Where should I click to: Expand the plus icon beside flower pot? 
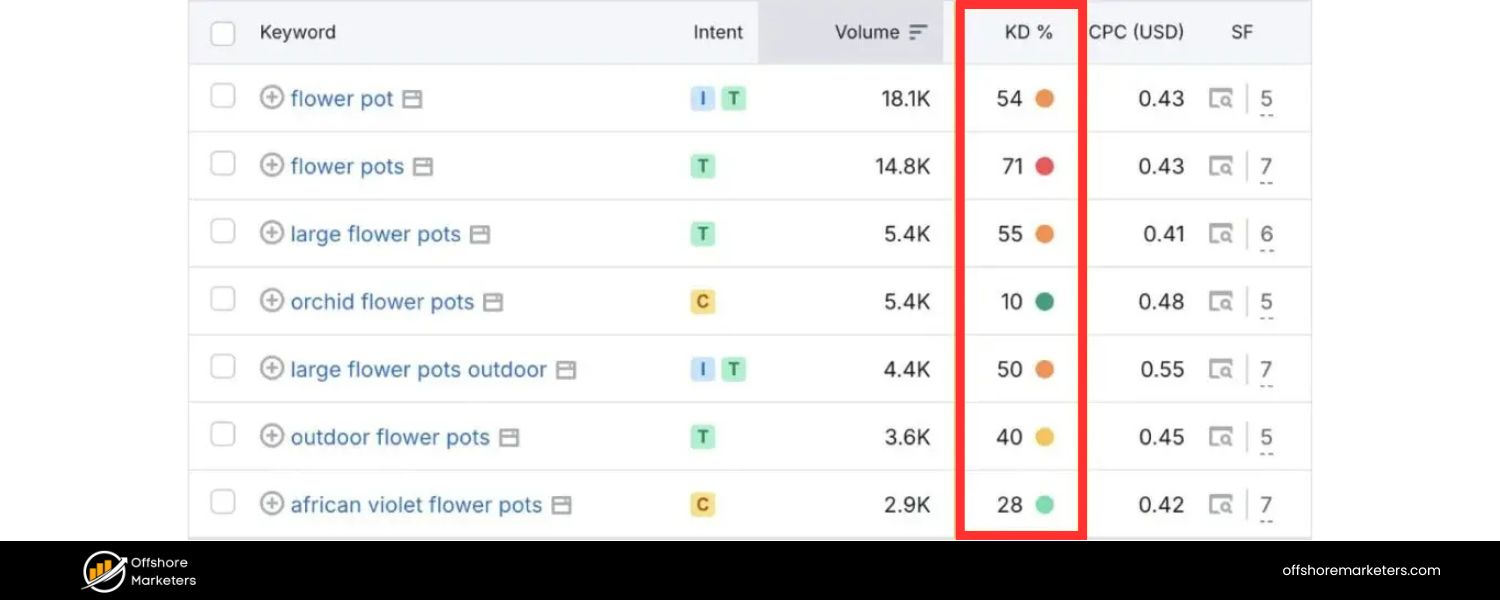click(271, 98)
